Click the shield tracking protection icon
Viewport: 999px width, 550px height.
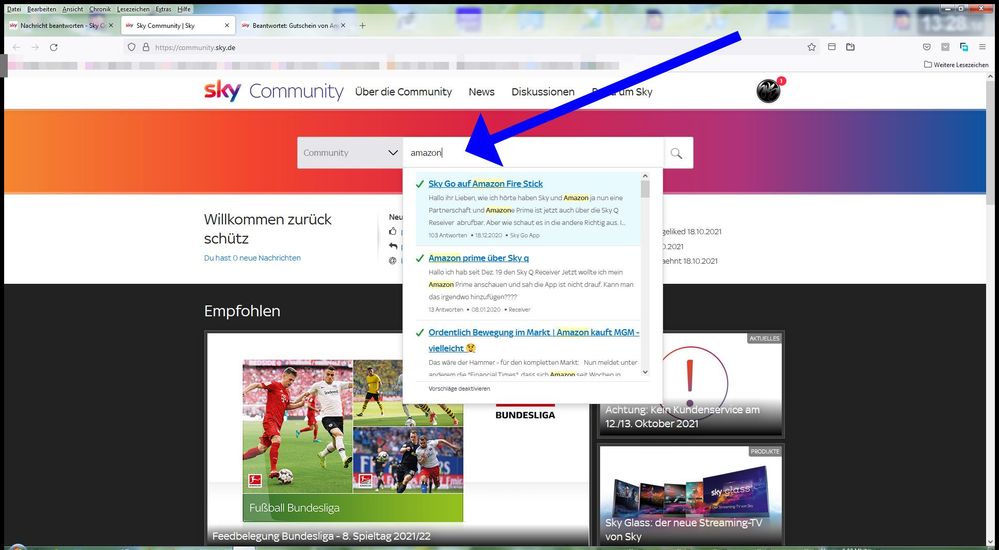coord(132,47)
